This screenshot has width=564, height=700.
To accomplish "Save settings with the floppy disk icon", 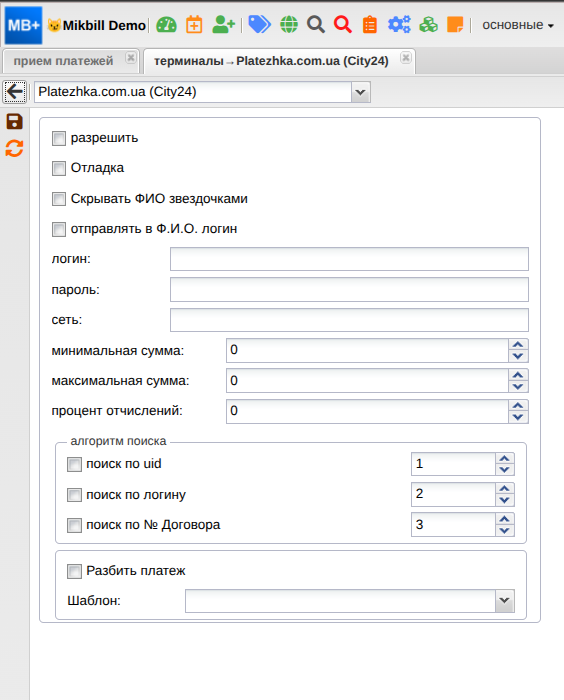I will [x=14, y=121].
